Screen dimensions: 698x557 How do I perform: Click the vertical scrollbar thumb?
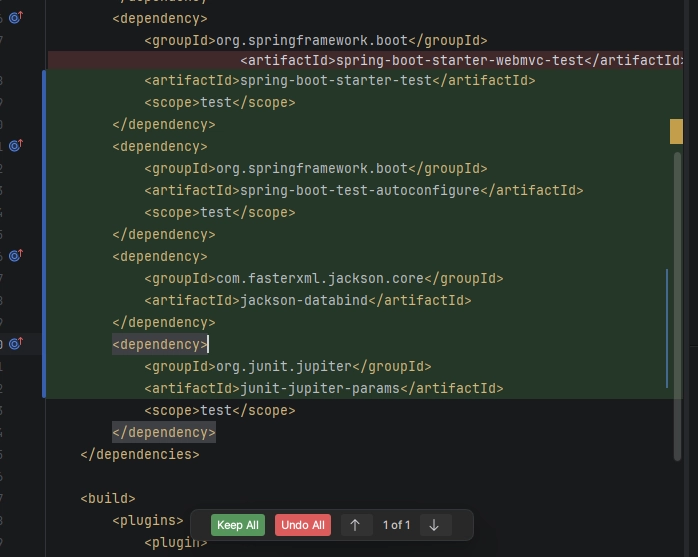click(x=677, y=300)
